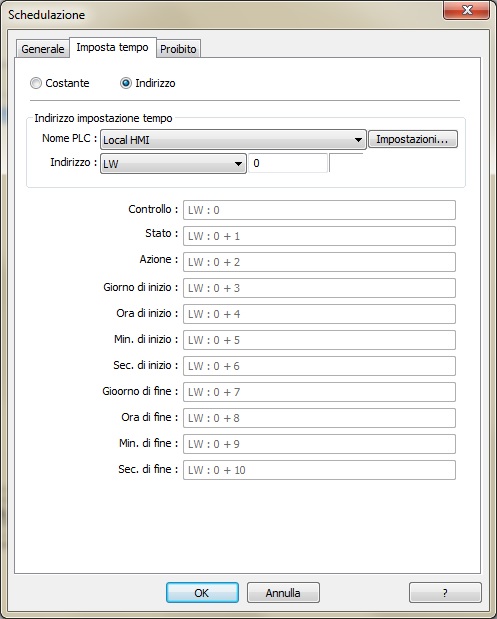Screen dimensions: 497x619
Task: Click the Ora di fine field
Action: (x=319, y=418)
